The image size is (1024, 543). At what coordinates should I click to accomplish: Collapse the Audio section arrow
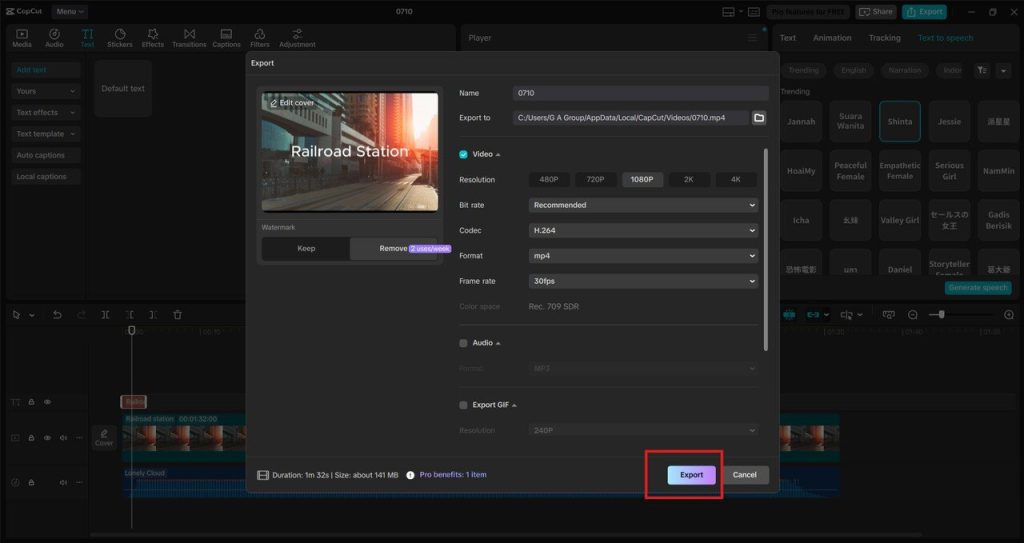498,344
